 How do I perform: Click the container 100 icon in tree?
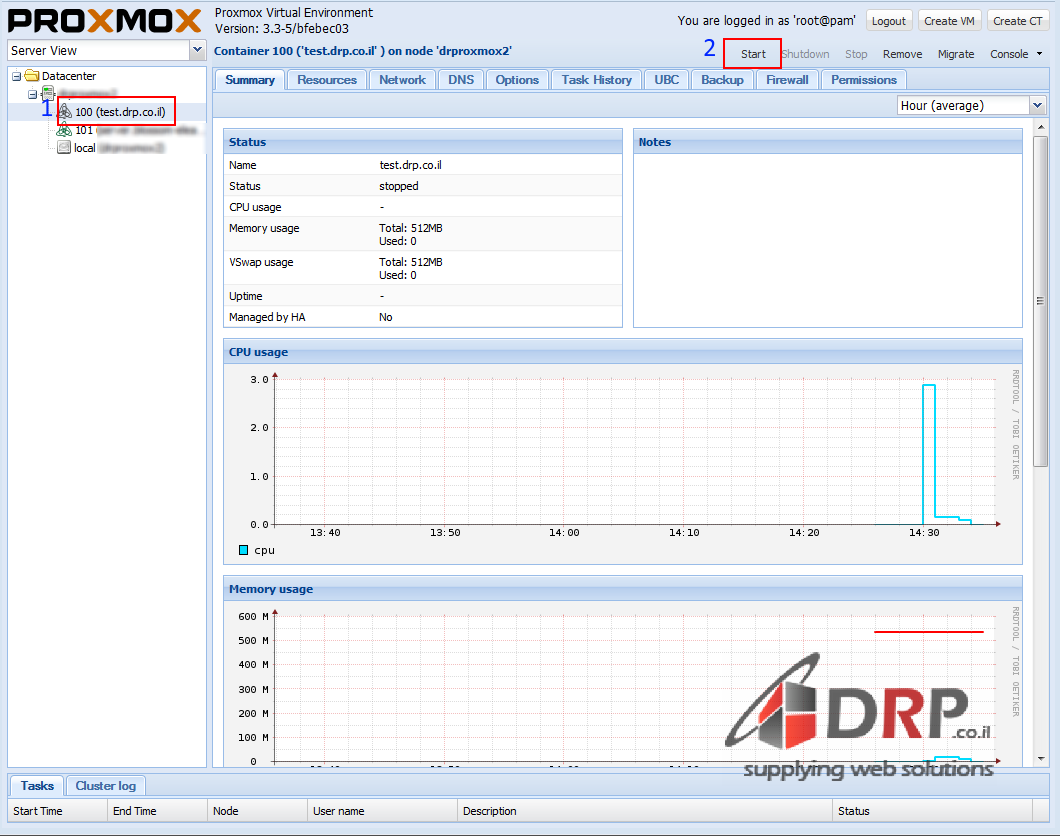coord(65,112)
